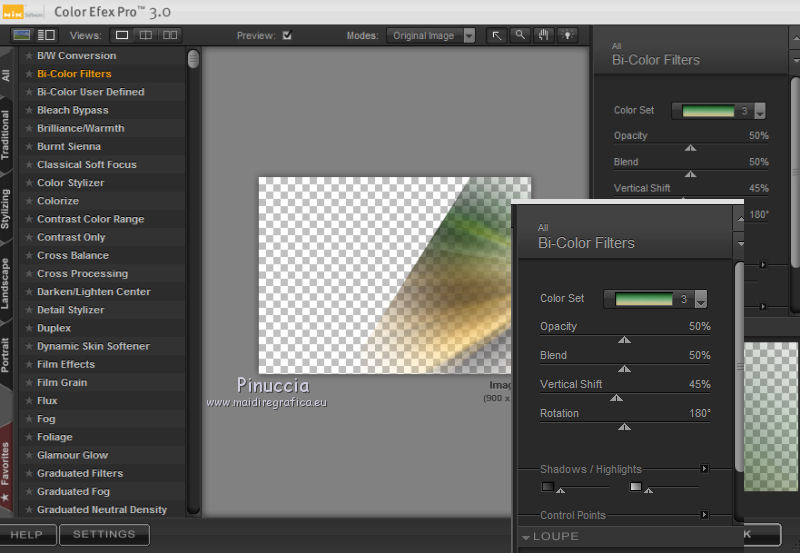Open the Stylizing category tab
This screenshot has width=800, height=553.
tap(6, 209)
